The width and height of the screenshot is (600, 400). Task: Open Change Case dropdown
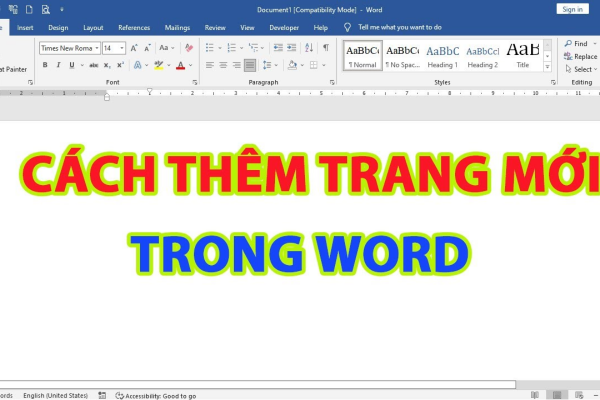point(166,48)
